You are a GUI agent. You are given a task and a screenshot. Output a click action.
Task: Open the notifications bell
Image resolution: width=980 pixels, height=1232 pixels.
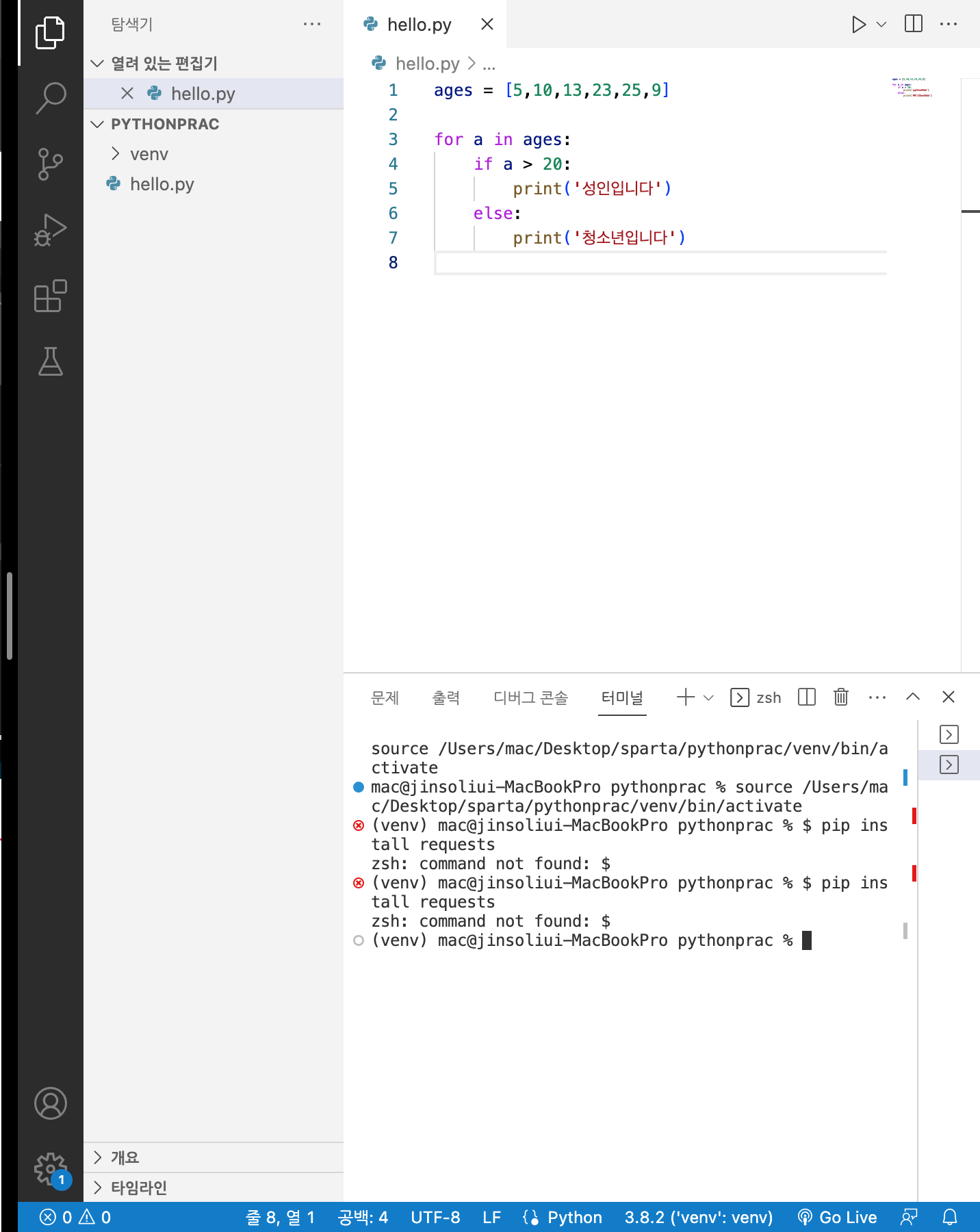(x=950, y=1218)
